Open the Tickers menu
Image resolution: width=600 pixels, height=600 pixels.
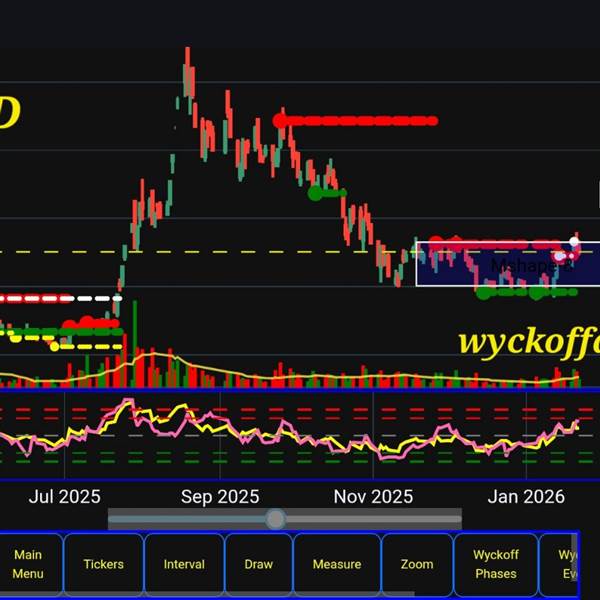104,564
